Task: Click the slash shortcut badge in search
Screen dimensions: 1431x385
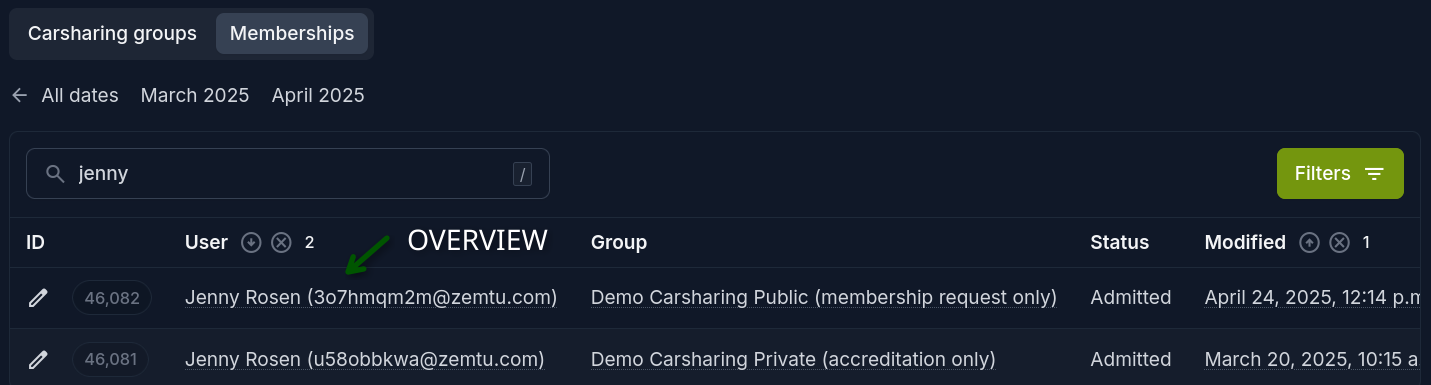Action: [522, 174]
